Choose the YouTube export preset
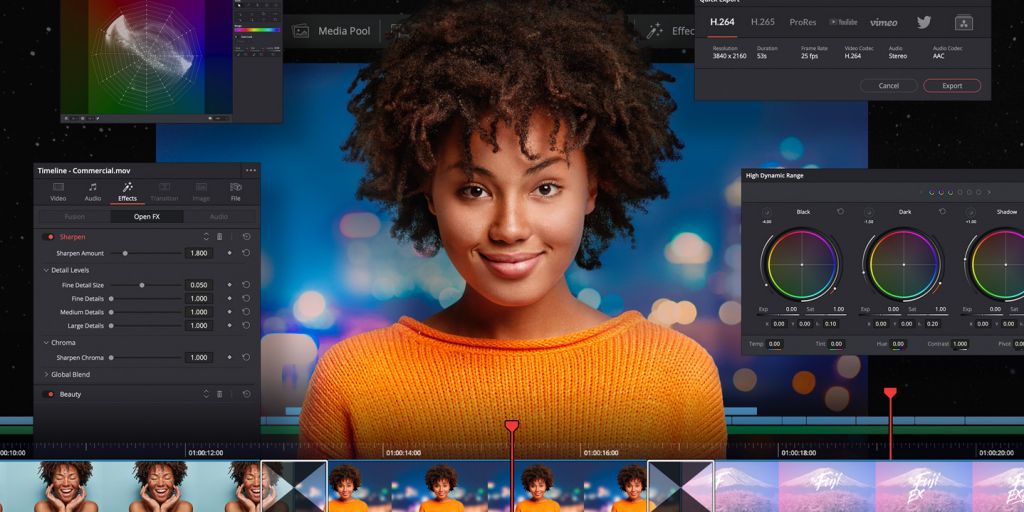The width and height of the screenshot is (1024, 512). pos(843,22)
